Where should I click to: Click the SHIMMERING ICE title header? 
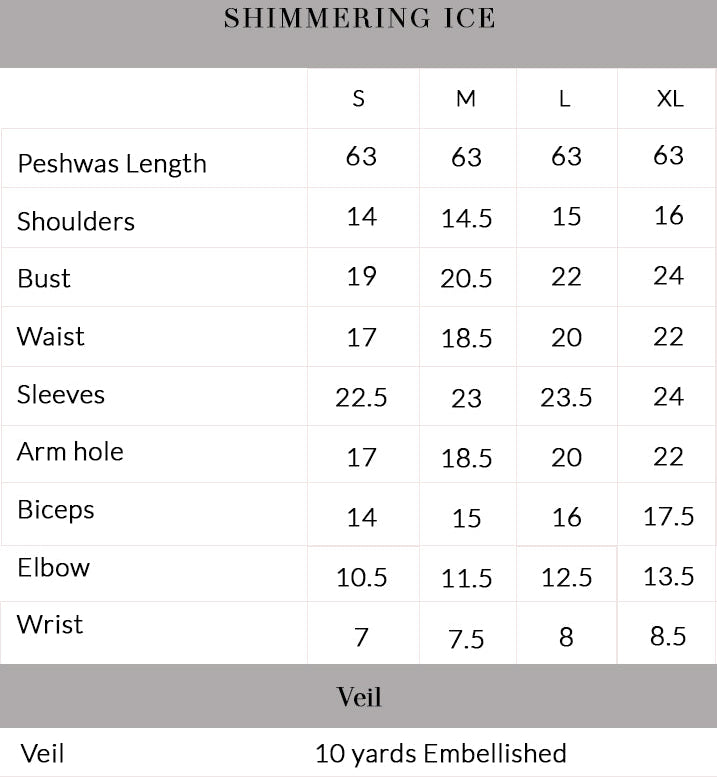[x=359, y=19]
